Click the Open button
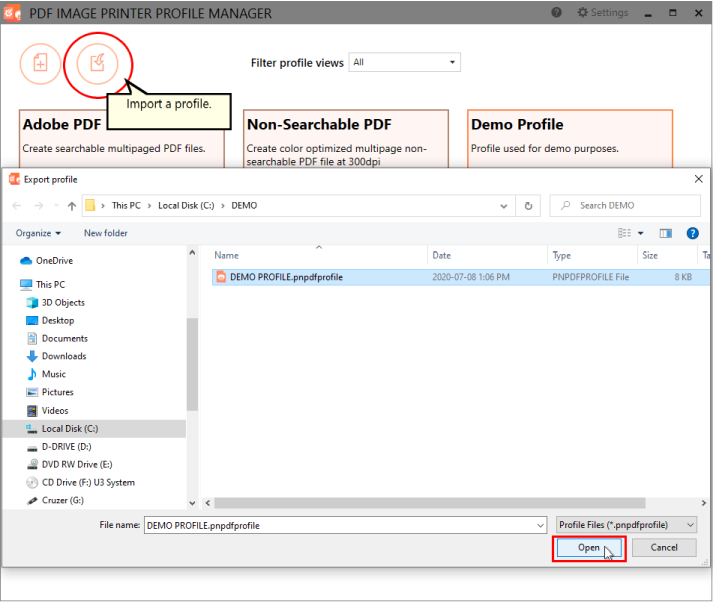713x602 pixels. tap(589, 548)
